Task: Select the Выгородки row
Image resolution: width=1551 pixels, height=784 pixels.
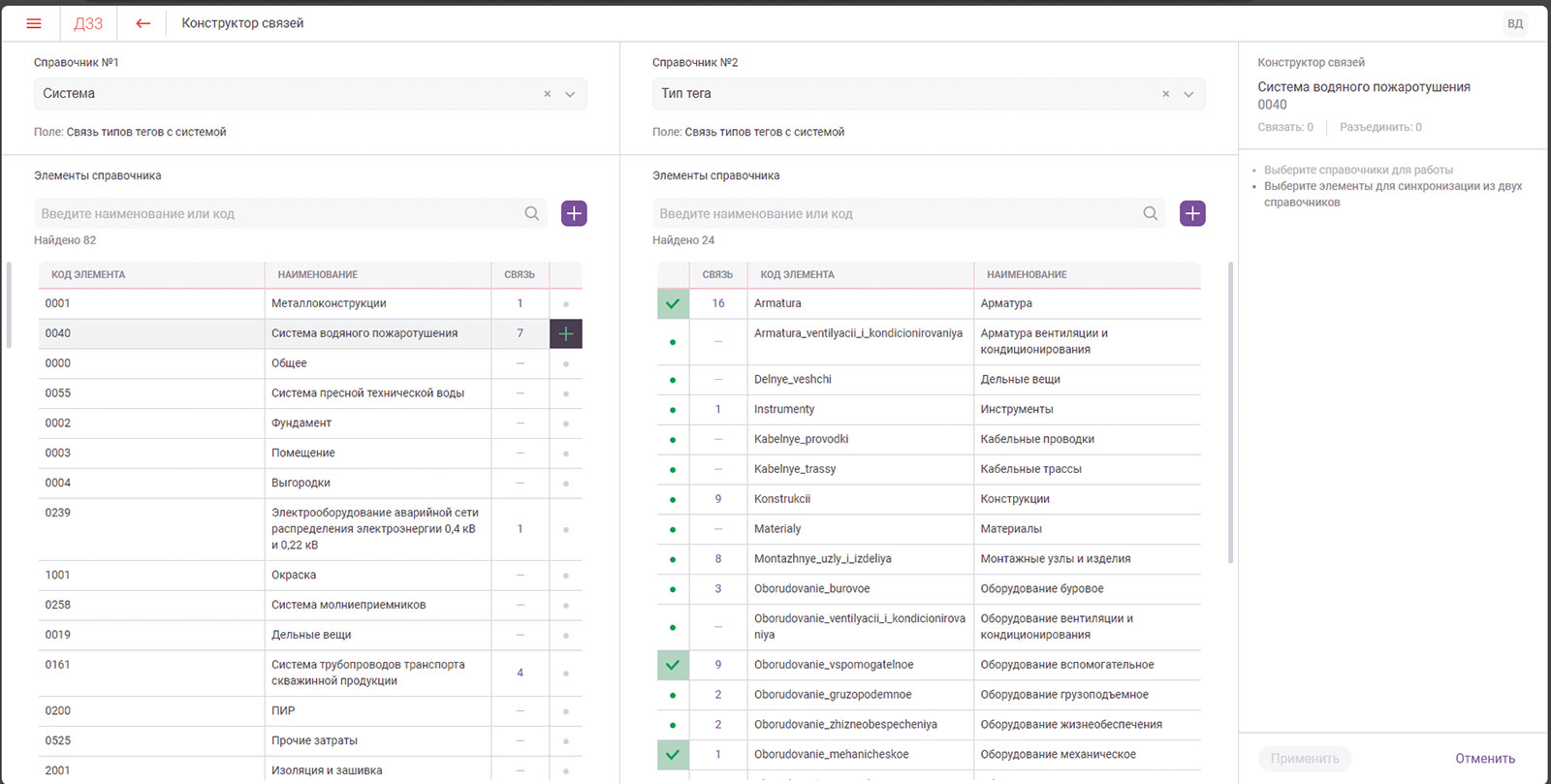Action: (310, 483)
